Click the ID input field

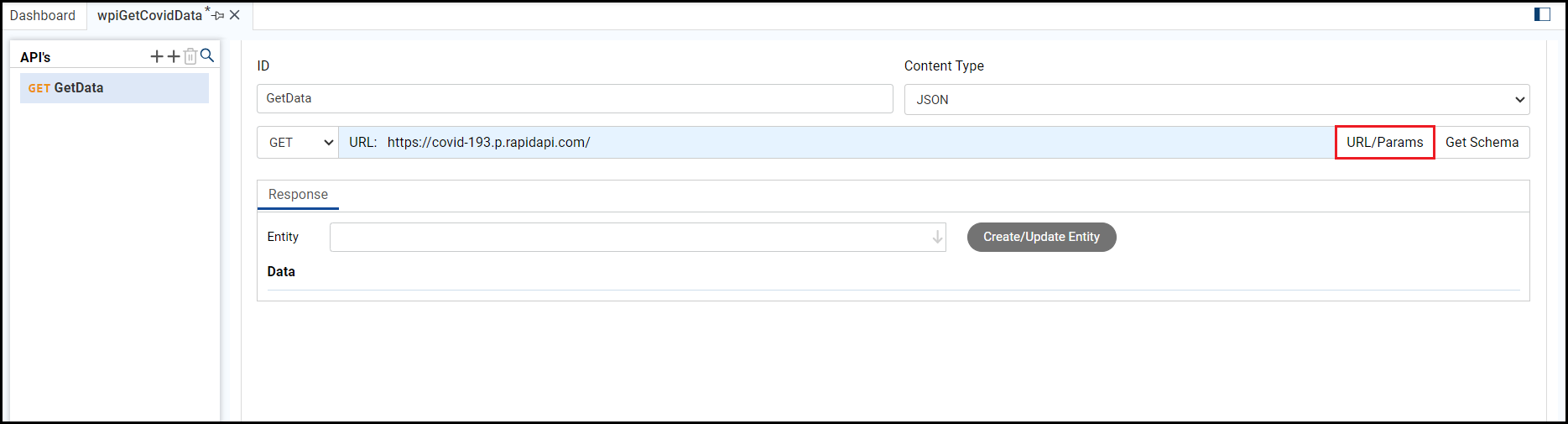[x=575, y=98]
